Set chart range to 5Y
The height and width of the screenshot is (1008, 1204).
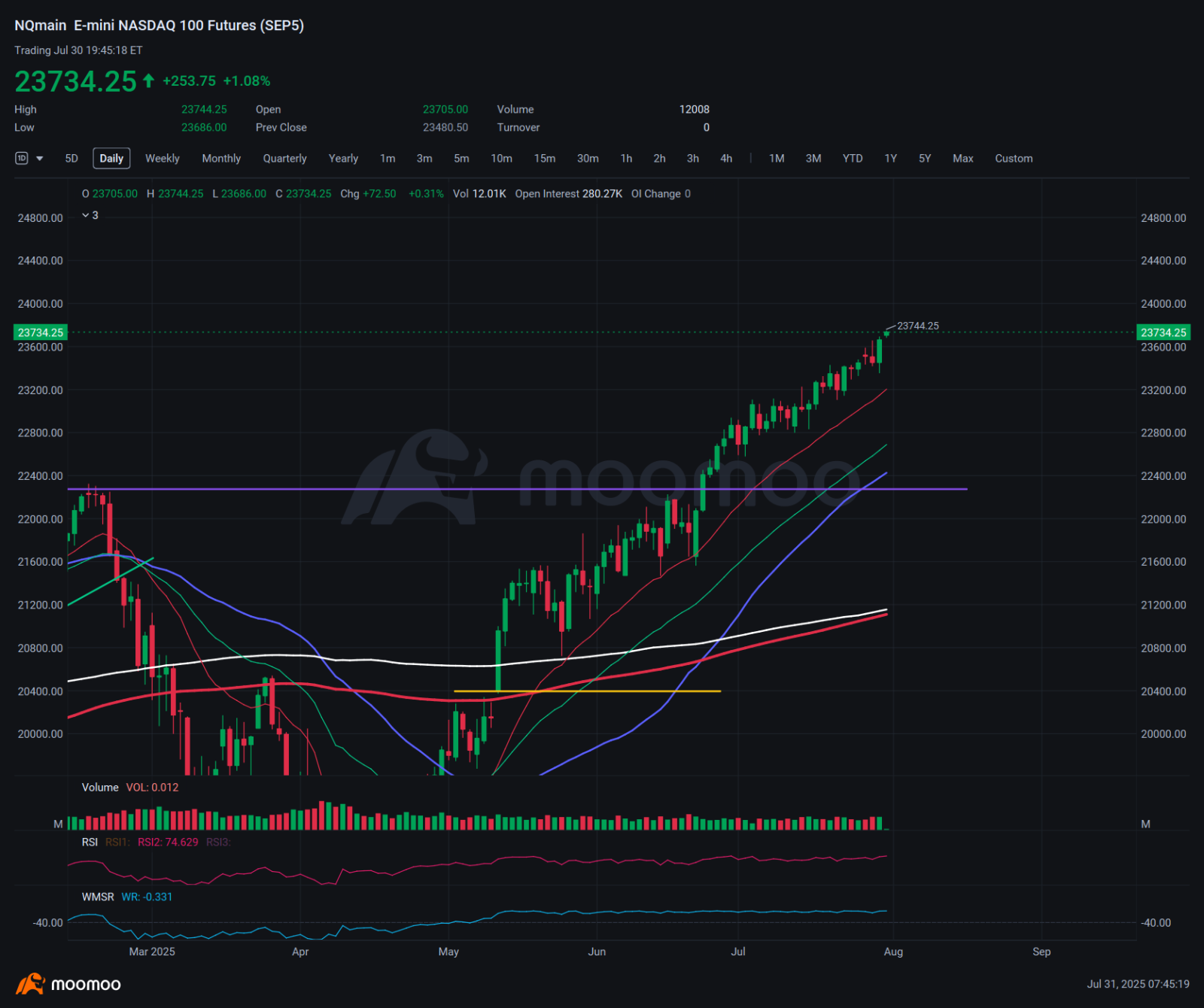click(x=925, y=158)
